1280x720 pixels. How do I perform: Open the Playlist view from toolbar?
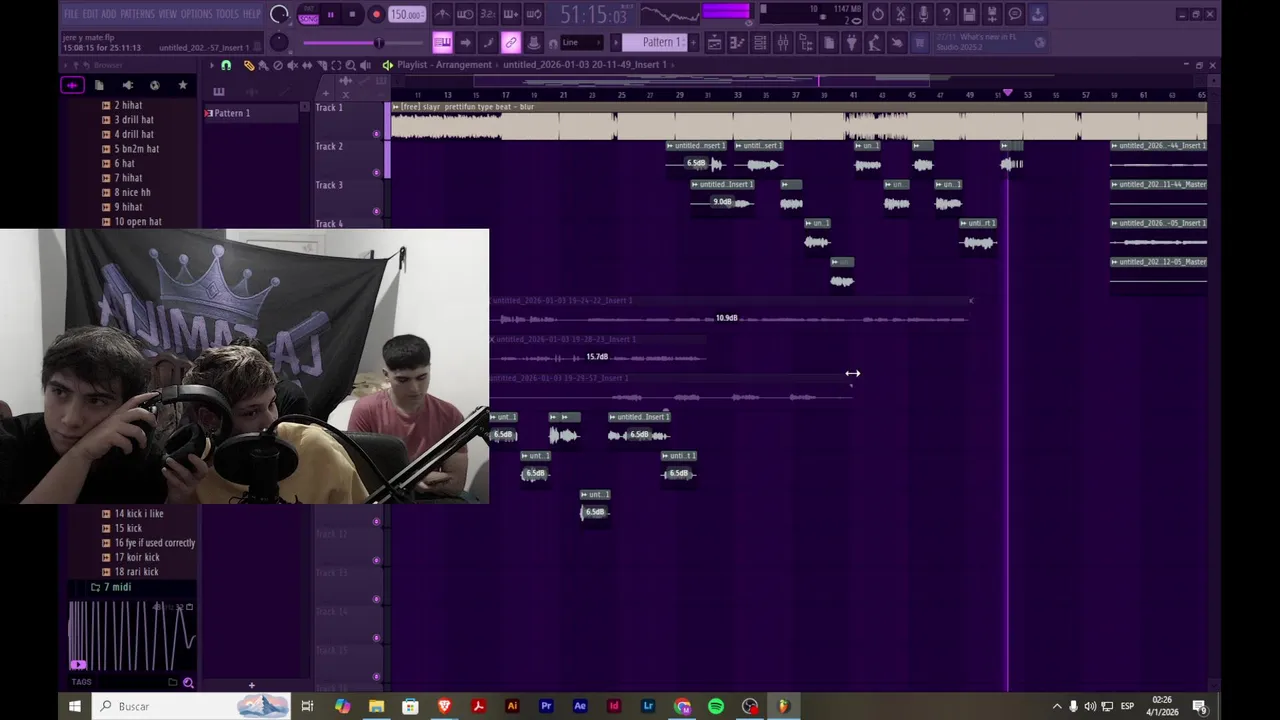tap(714, 43)
